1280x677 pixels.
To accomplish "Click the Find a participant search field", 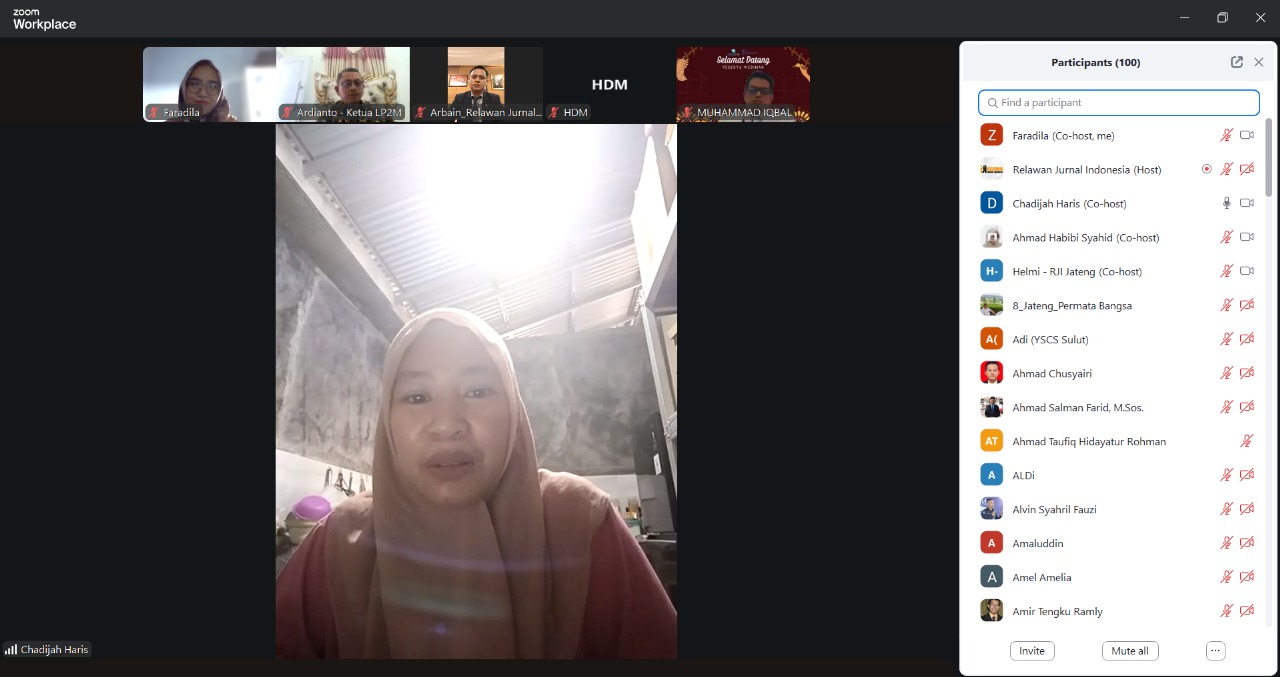I will [1118, 103].
